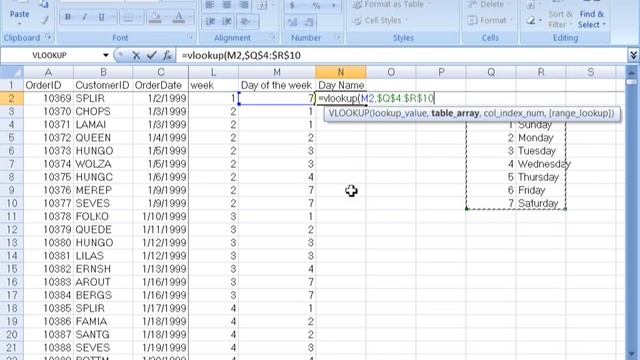The height and width of the screenshot is (360, 640).
Task: Open the Alignment dialog launcher
Action: (273, 38)
